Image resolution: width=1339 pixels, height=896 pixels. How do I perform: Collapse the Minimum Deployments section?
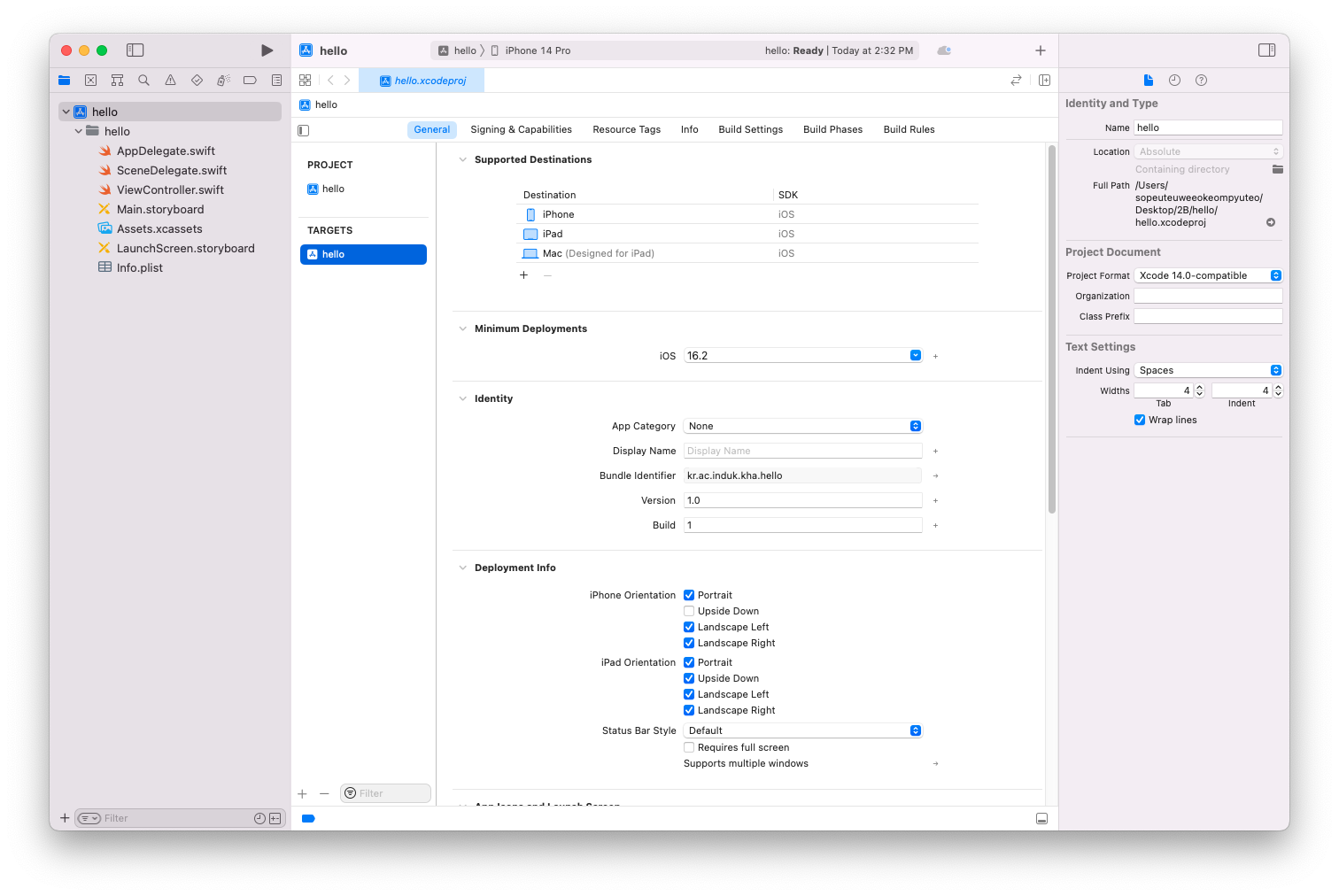[x=462, y=328]
